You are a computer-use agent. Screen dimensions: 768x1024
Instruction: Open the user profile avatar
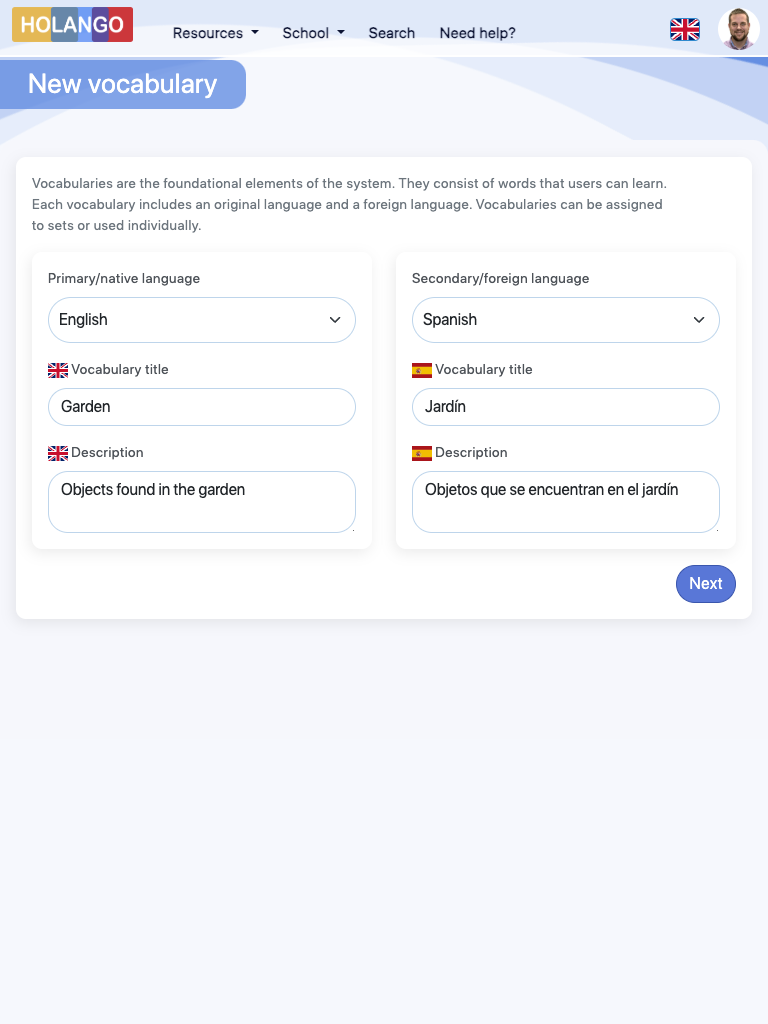739,29
